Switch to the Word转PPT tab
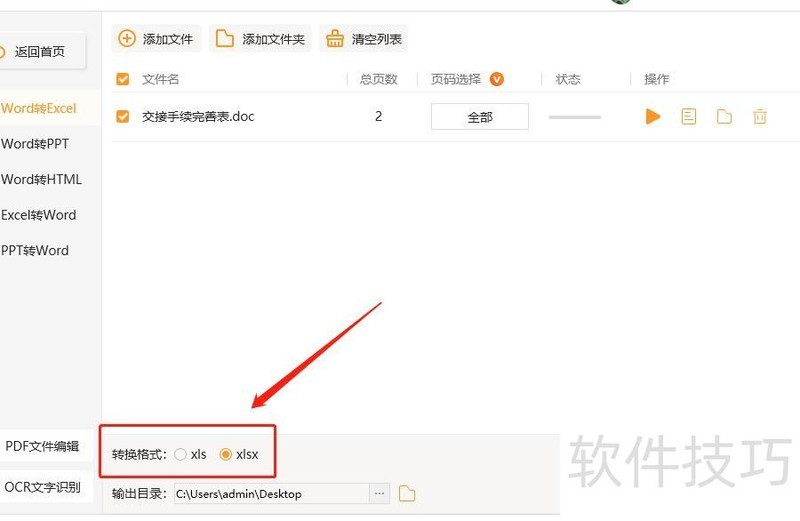 tap(35, 144)
